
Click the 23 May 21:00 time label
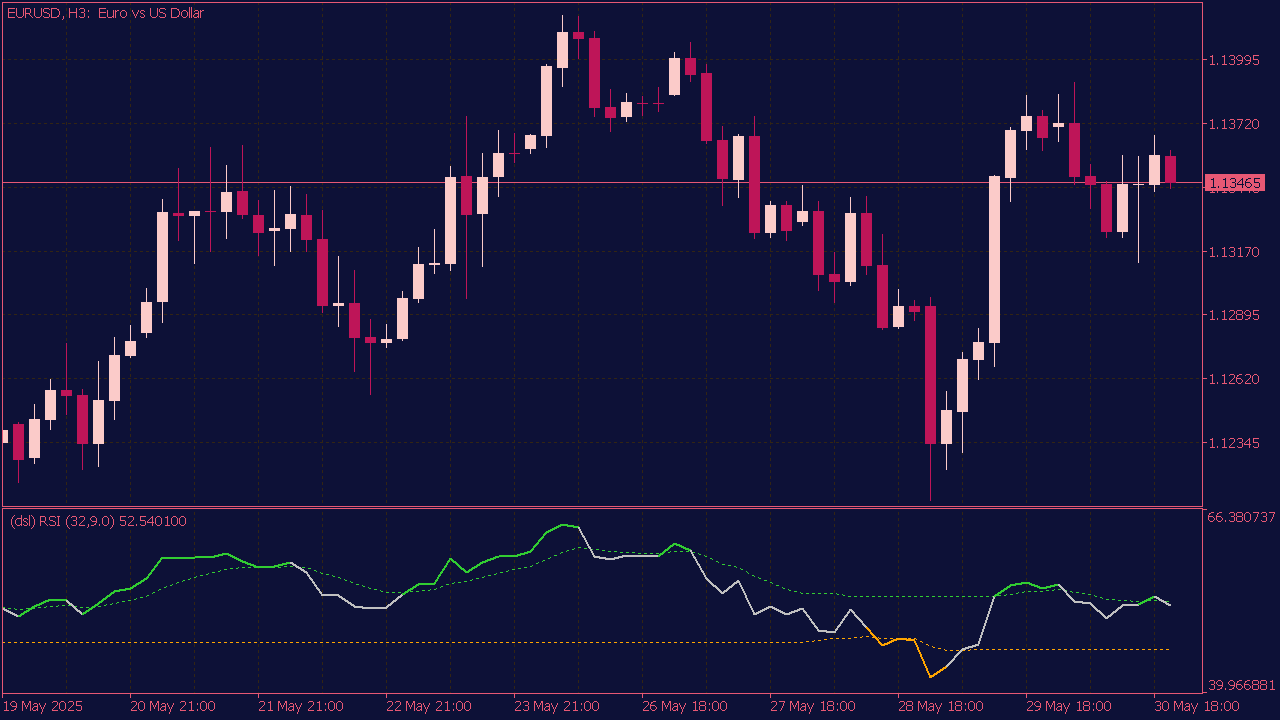556,706
